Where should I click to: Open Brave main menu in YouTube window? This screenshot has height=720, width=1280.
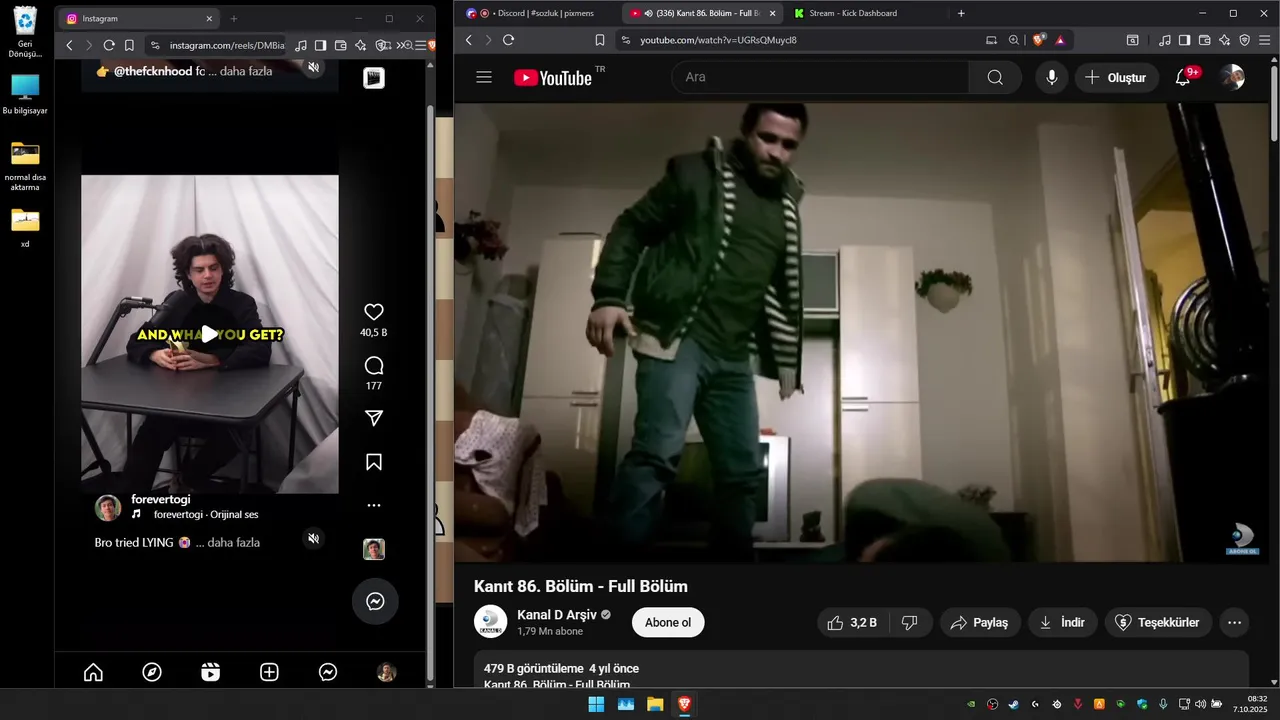[1264, 40]
